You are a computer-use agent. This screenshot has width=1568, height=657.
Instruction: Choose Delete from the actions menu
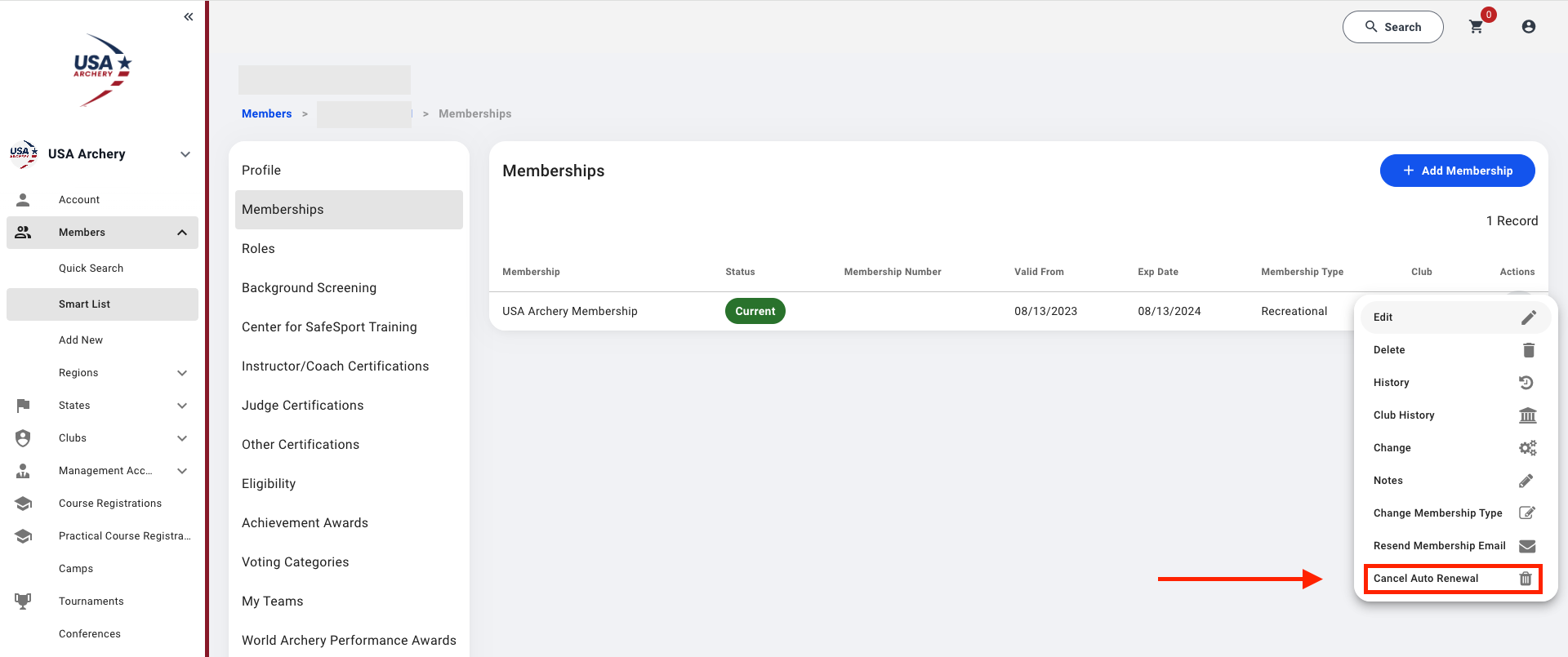[1456, 350]
